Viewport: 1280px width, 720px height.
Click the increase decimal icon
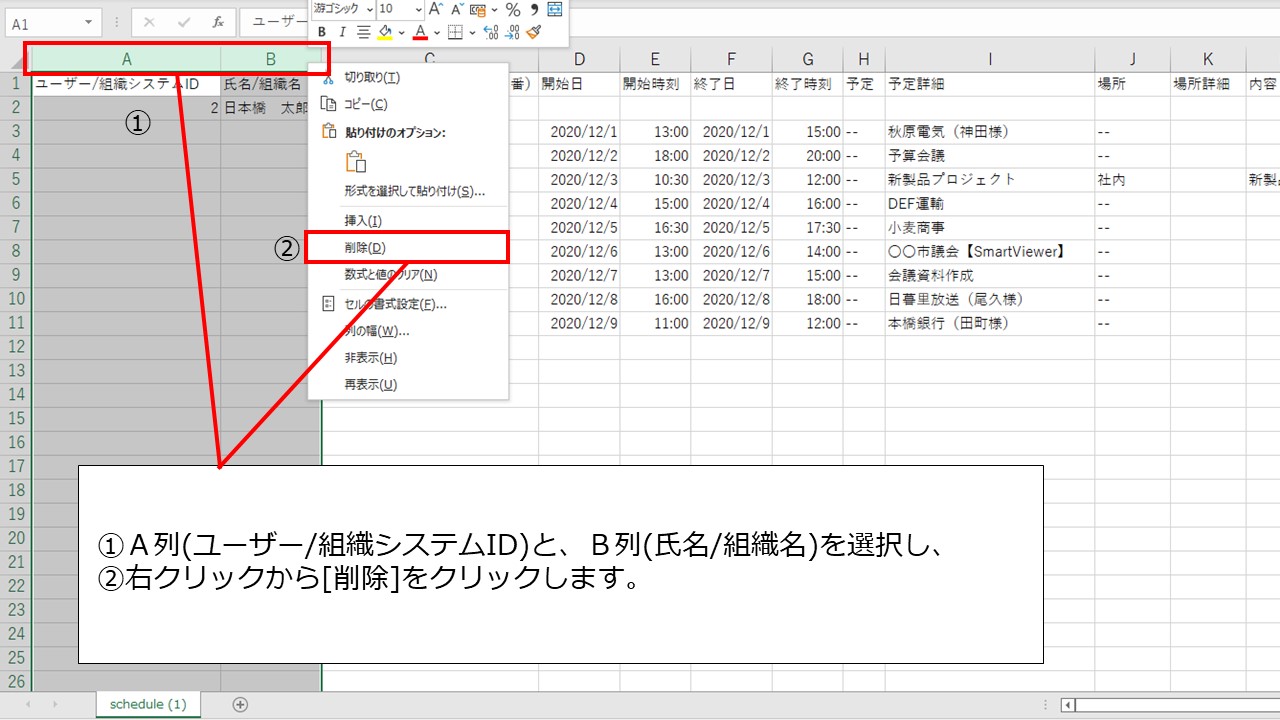coord(490,32)
